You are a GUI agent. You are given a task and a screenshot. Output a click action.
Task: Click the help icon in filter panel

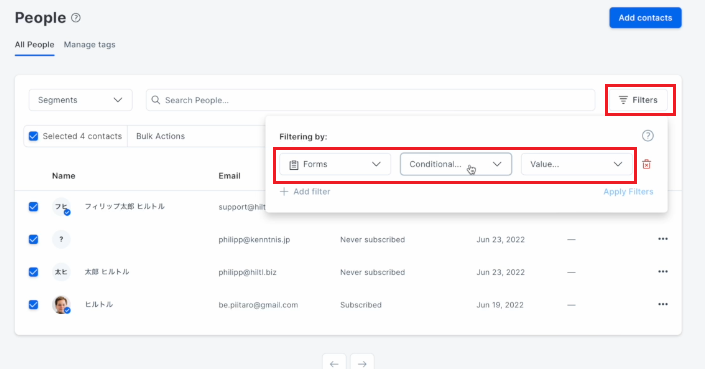[647, 136]
